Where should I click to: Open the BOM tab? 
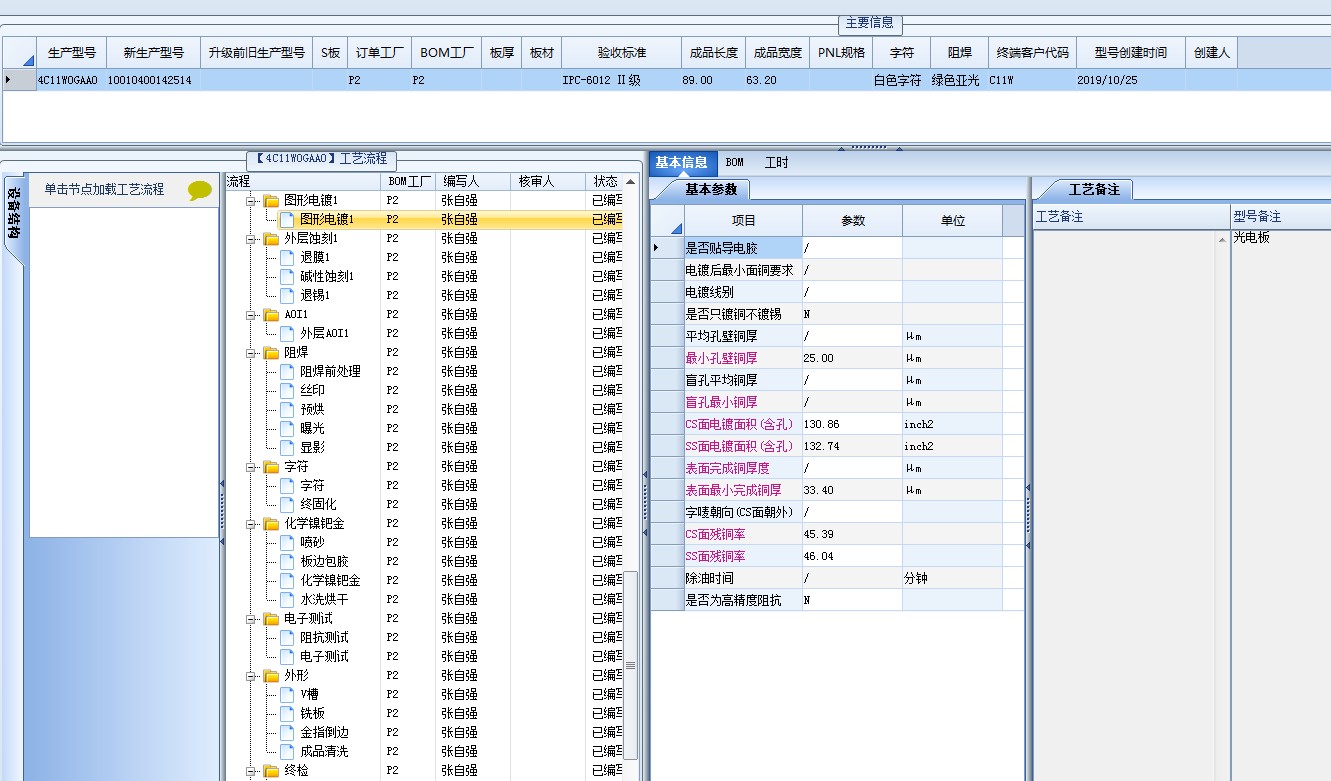(735, 162)
